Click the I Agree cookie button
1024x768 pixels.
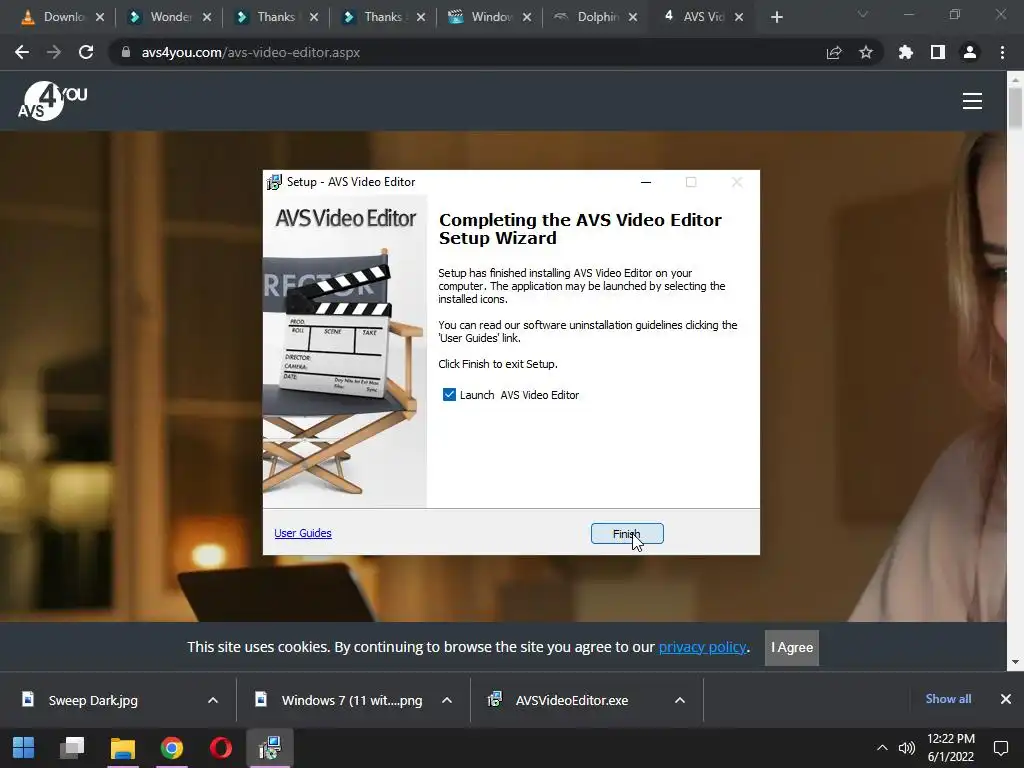tap(792, 647)
